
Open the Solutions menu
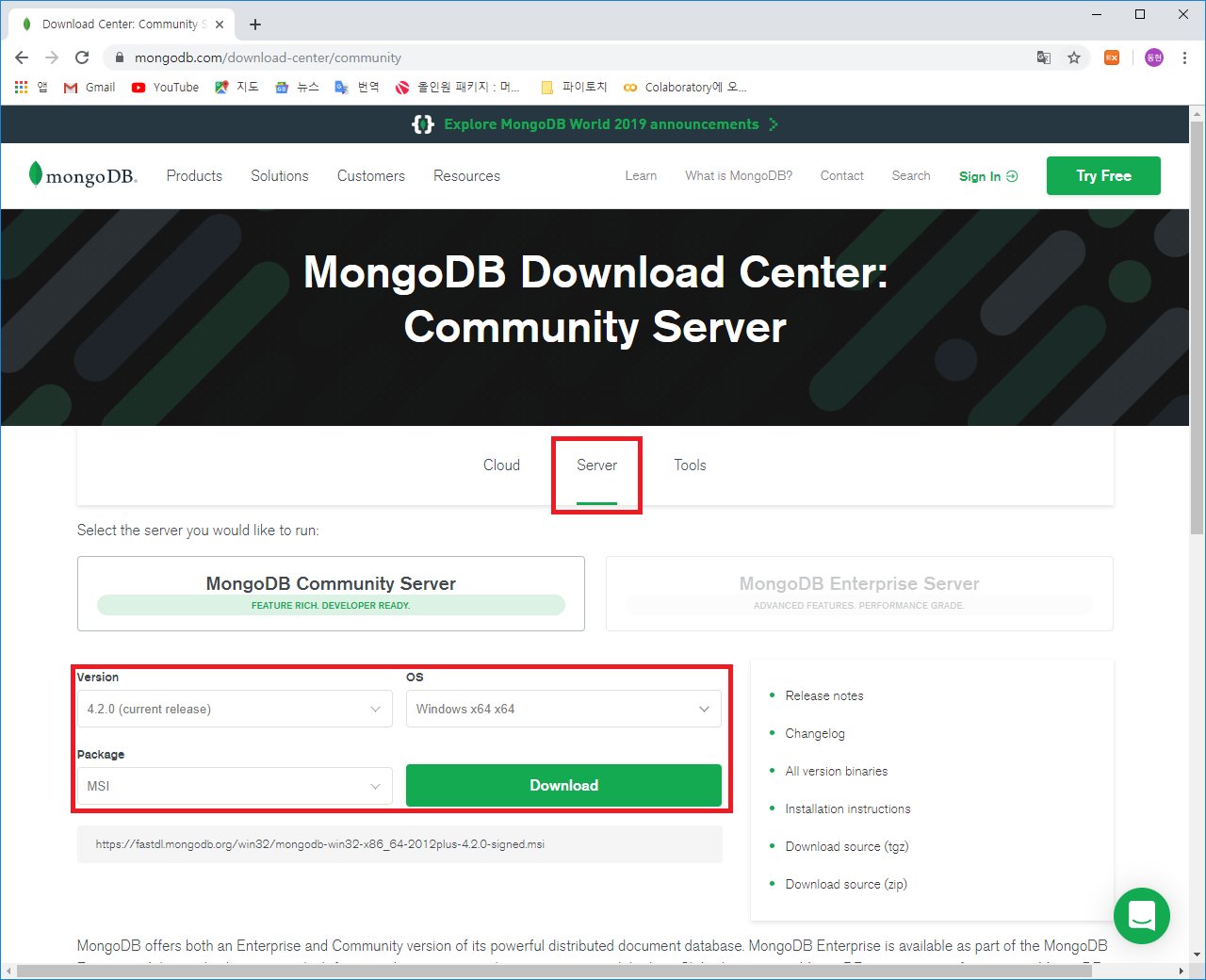[x=280, y=175]
